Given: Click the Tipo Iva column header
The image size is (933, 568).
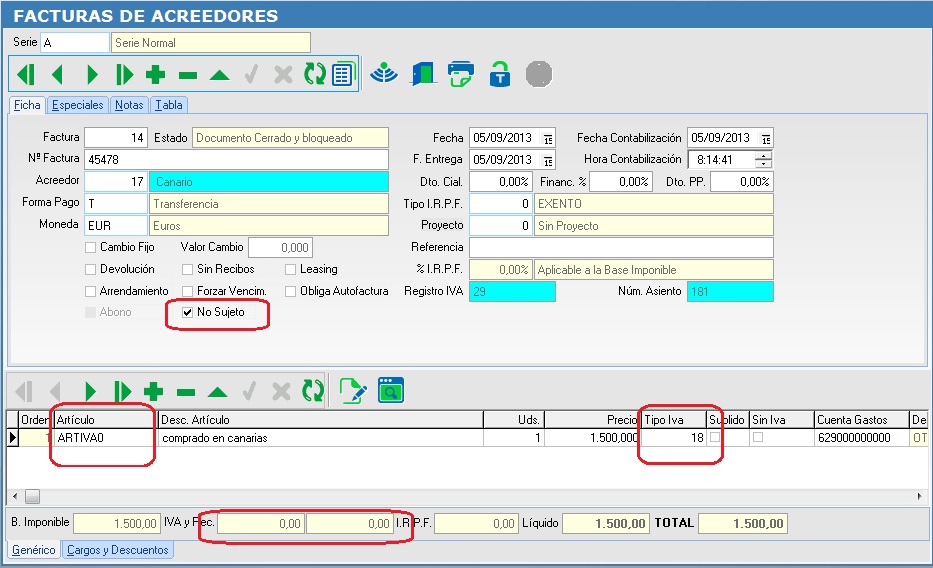Looking at the screenshot, I should [674, 420].
